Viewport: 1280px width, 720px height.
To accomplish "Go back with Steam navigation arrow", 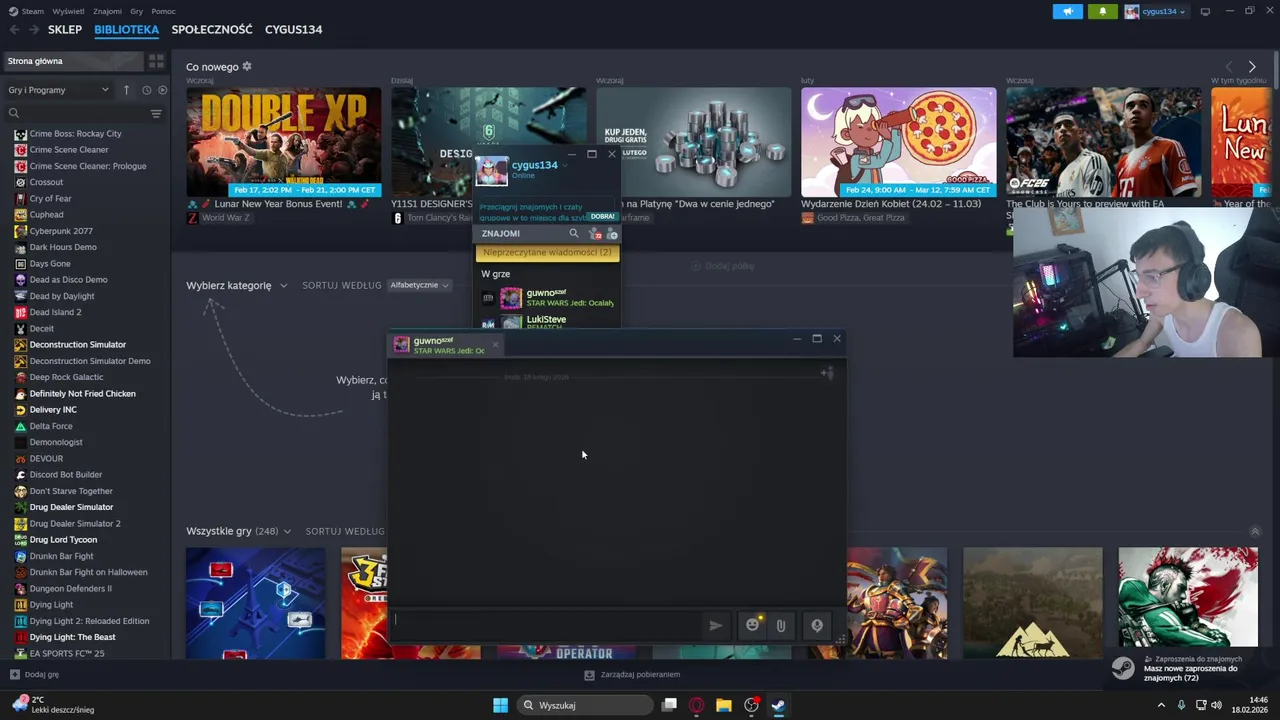I will click(x=14, y=30).
